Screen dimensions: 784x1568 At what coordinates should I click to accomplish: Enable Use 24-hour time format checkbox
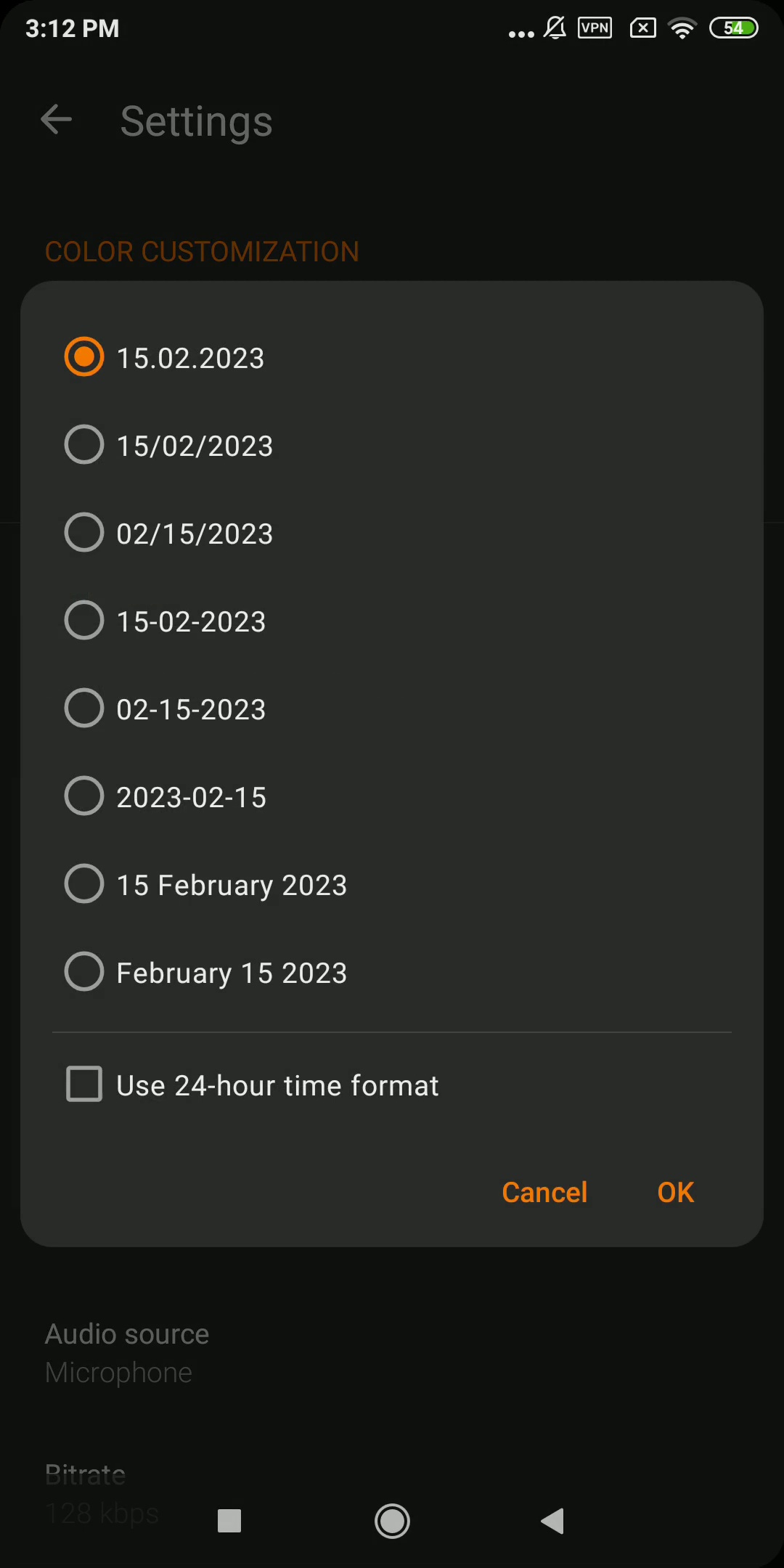click(392, 1085)
